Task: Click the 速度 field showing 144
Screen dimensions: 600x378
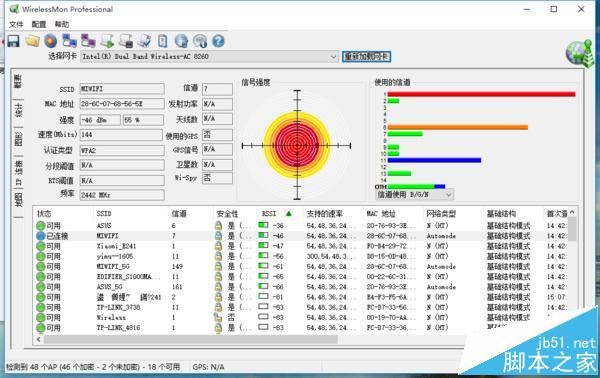Action: pos(121,135)
